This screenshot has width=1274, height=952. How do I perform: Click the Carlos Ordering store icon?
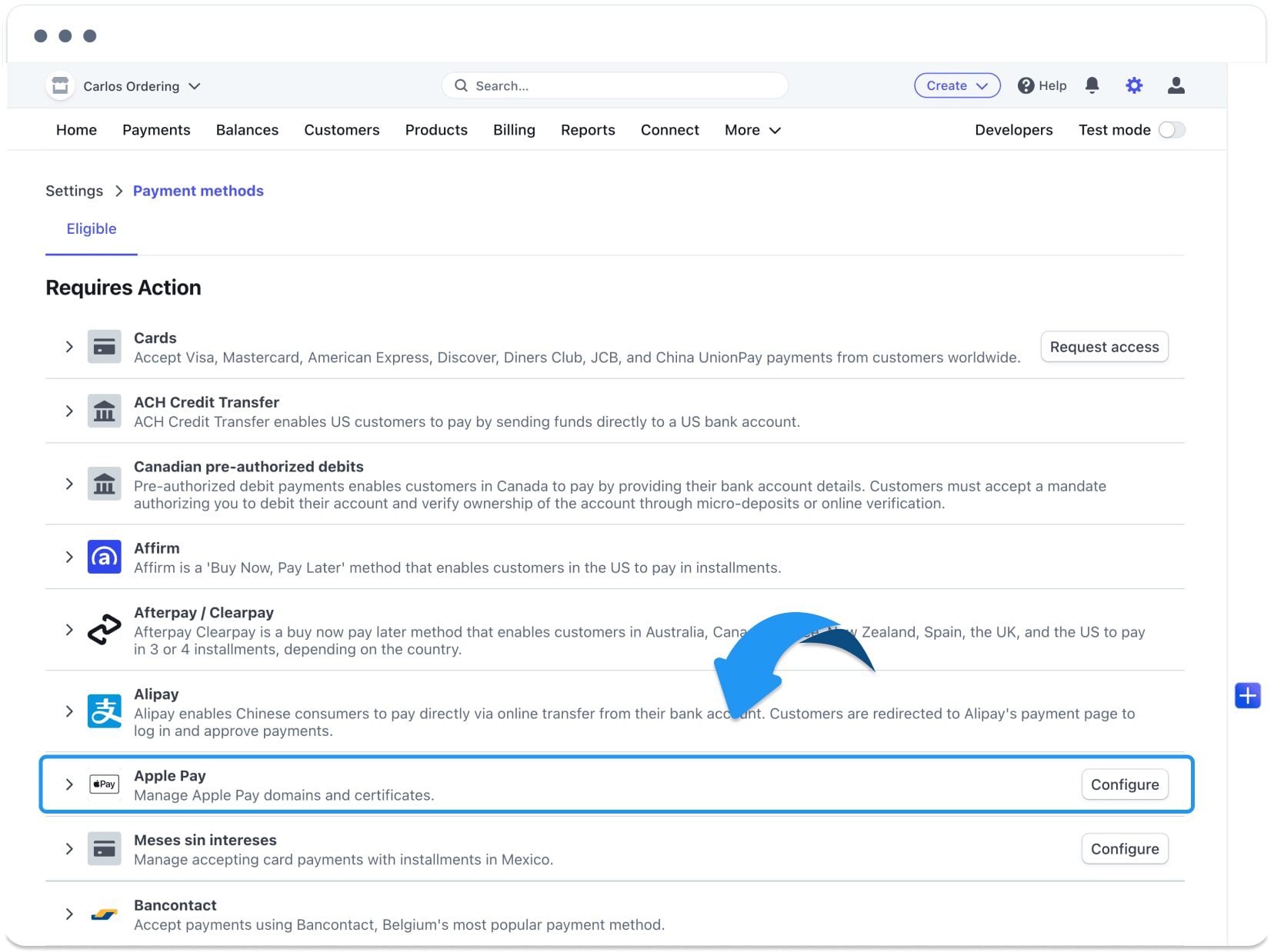point(60,85)
